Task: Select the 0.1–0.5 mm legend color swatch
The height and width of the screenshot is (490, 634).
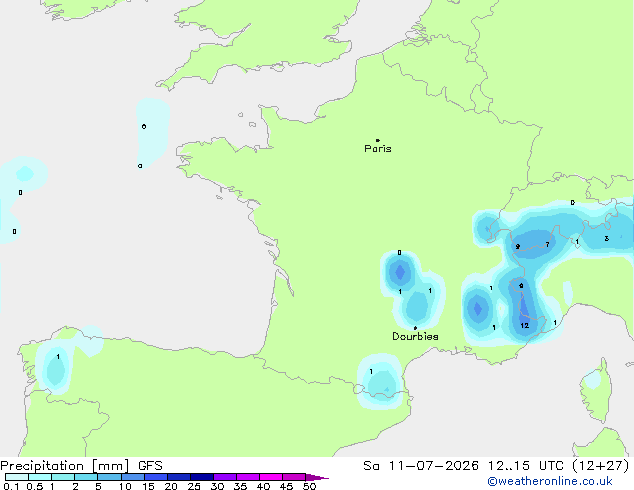Action: click(x=17, y=477)
